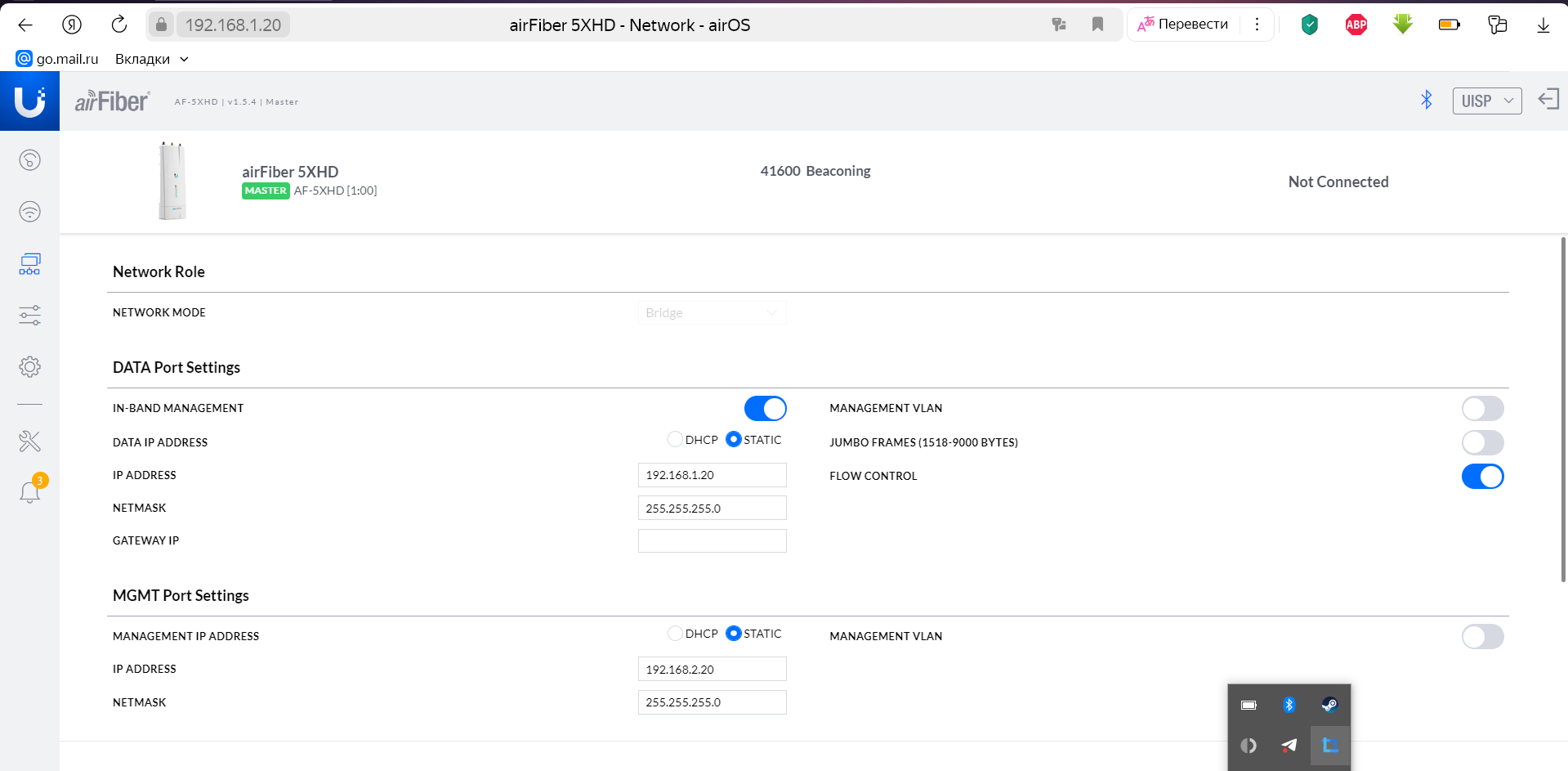Click the MASTER badge
Viewport: 1568px width, 771px height.
pyautogui.click(x=266, y=191)
